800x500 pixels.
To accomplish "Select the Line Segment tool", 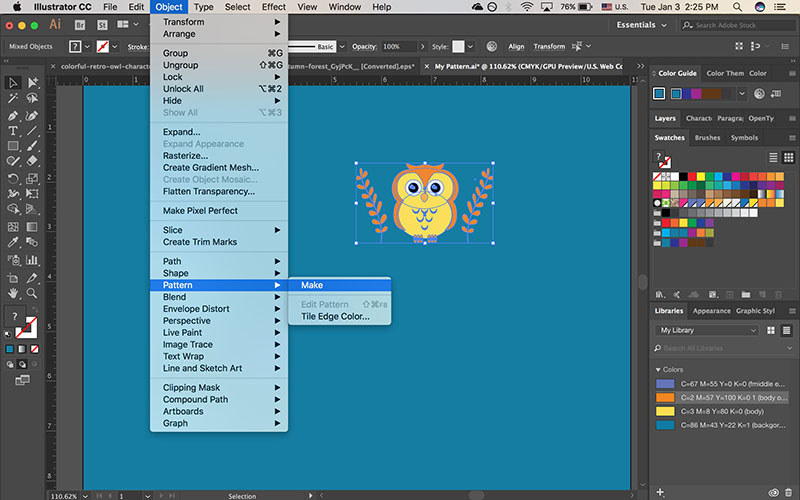I will (32, 131).
